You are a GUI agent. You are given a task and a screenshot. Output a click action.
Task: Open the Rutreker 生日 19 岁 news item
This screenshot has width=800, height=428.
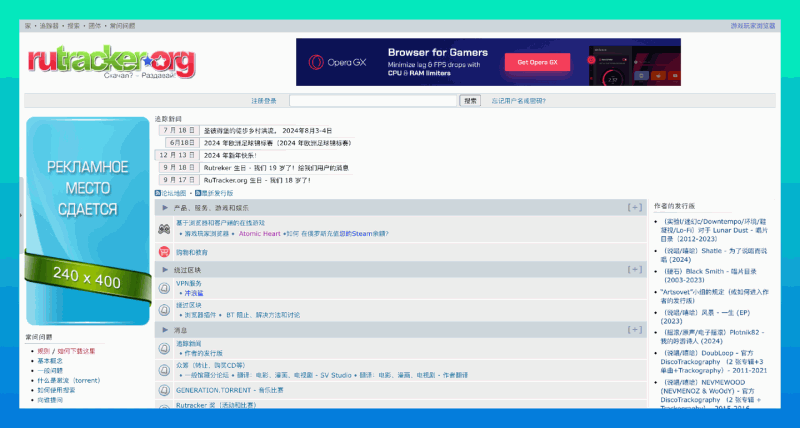(276, 167)
